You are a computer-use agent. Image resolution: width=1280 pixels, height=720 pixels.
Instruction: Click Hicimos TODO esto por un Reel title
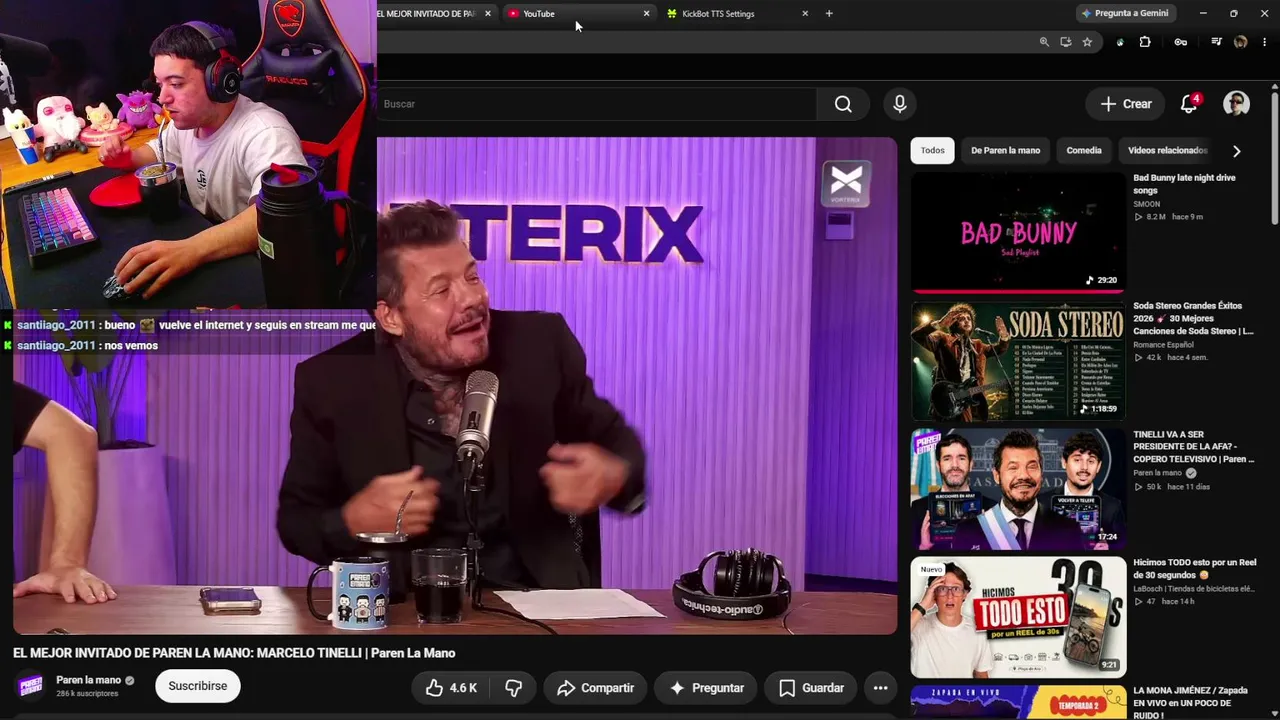pyautogui.click(x=1194, y=569)
